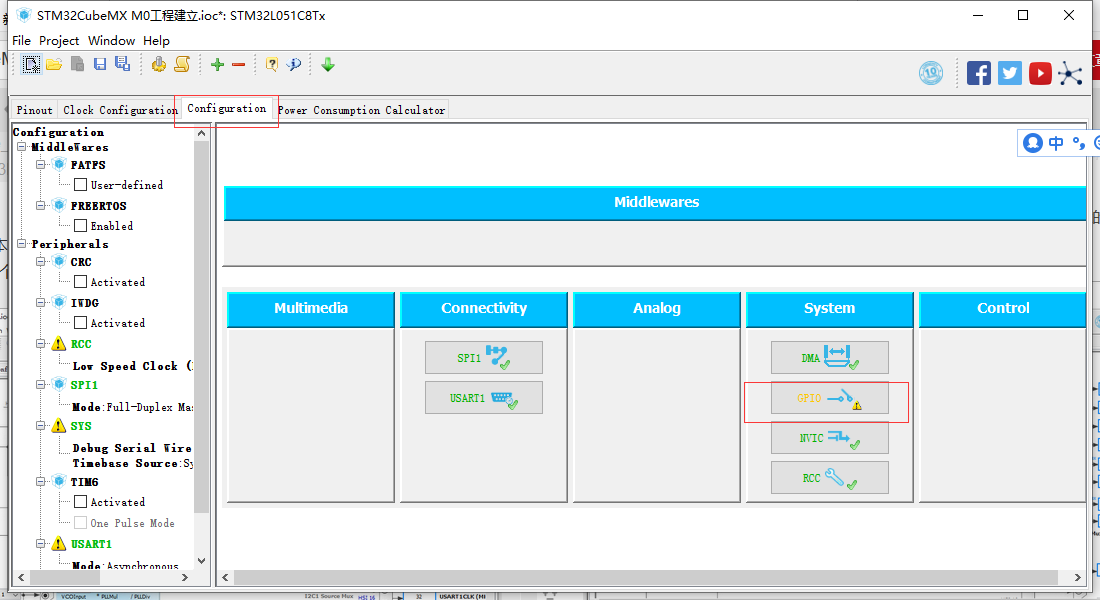1100x600 pixels.
Task: Click the green plus toolbar icon
Action: point(217,65)
